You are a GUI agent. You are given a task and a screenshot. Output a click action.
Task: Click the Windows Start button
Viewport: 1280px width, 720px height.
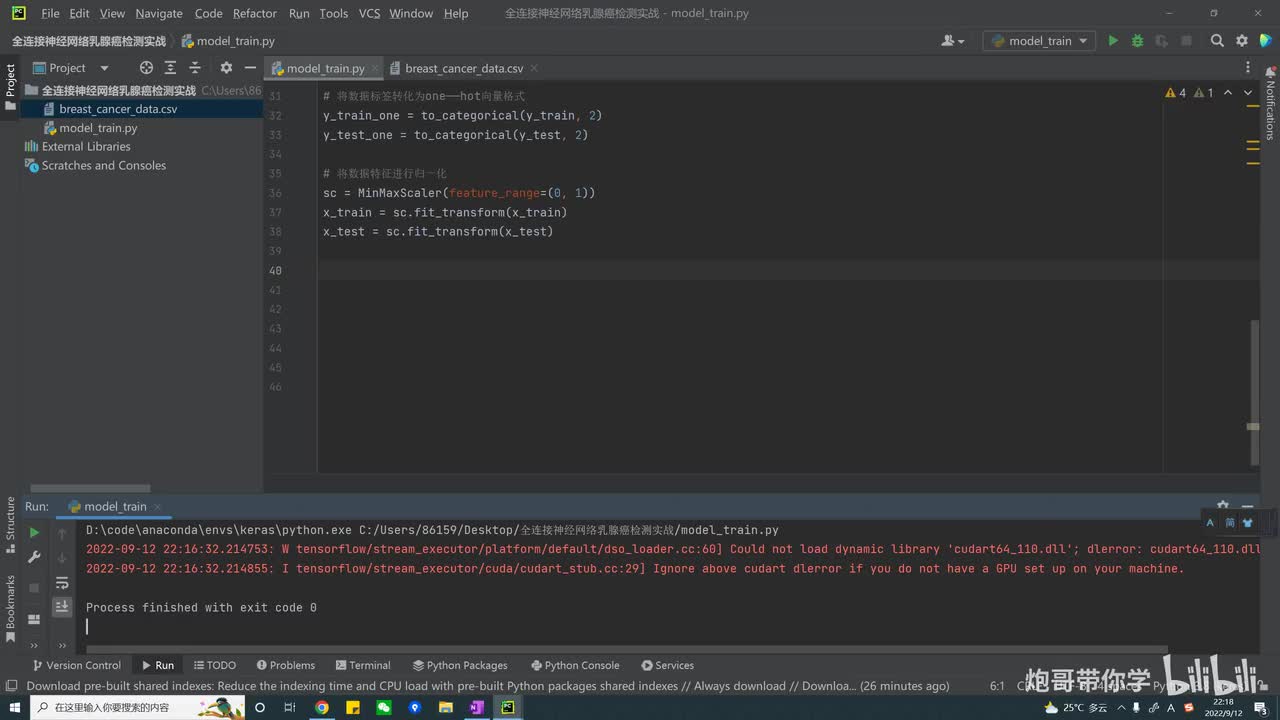pyautogui.click(x=14, y=707)
